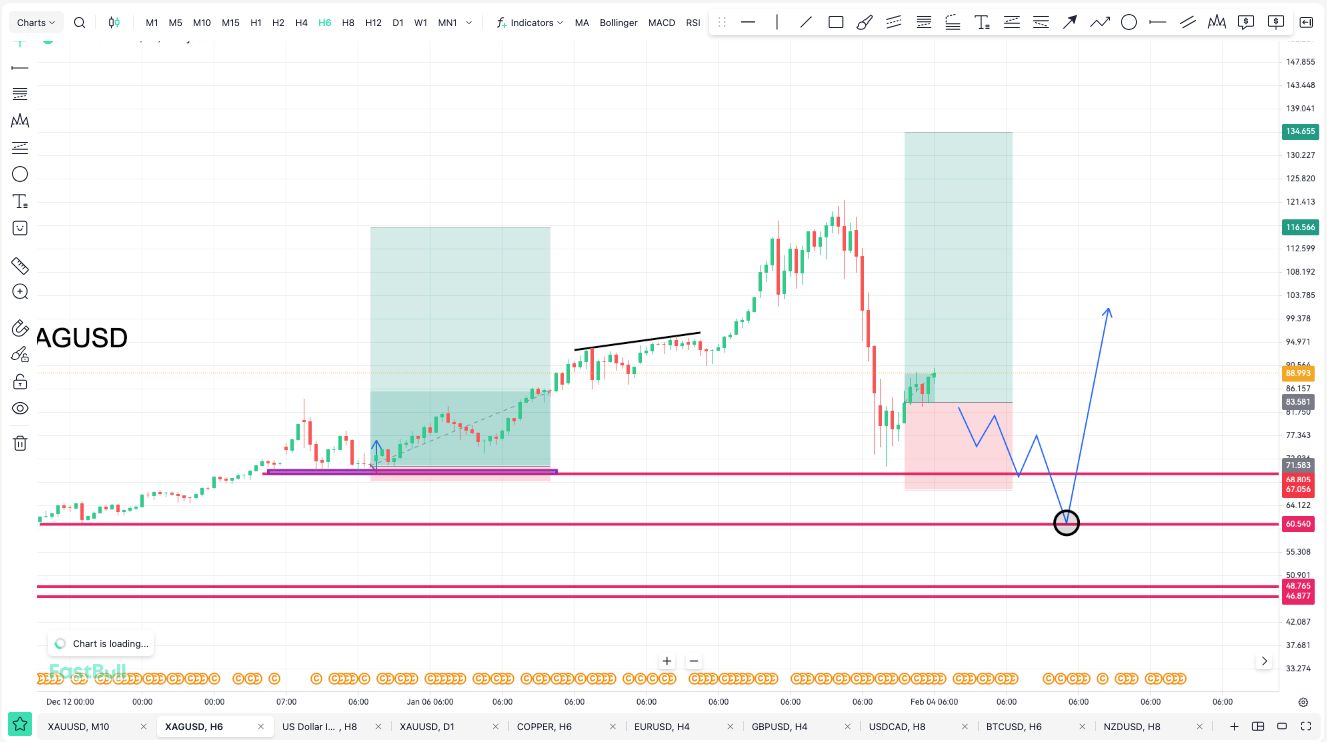This screenshot has height=742, width=1327.
Task: Change the candlestick chart type icon
Action: pos(115,22)
